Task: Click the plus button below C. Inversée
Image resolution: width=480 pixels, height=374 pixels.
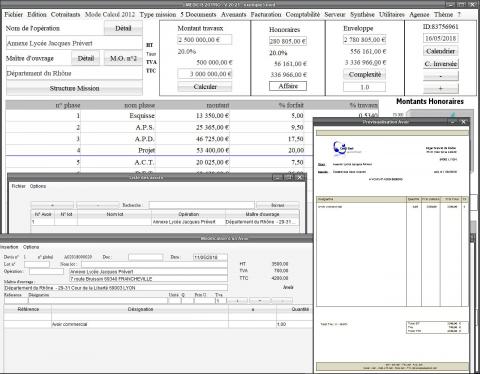Action: click(441, 88)
